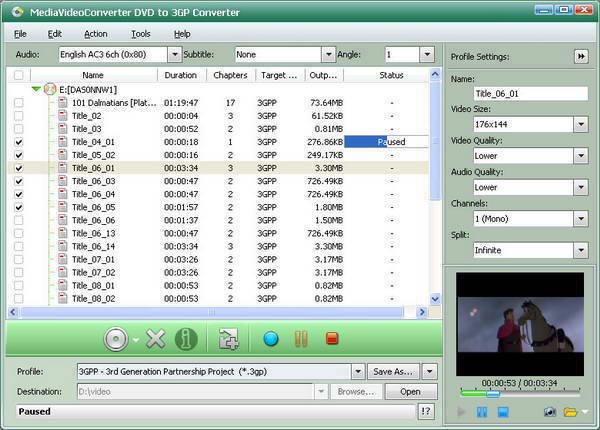Image resolution: width=600 pixels, height=430 pixels.
Task: Click the orange Pause conversion icon
Action: (301, 339)
